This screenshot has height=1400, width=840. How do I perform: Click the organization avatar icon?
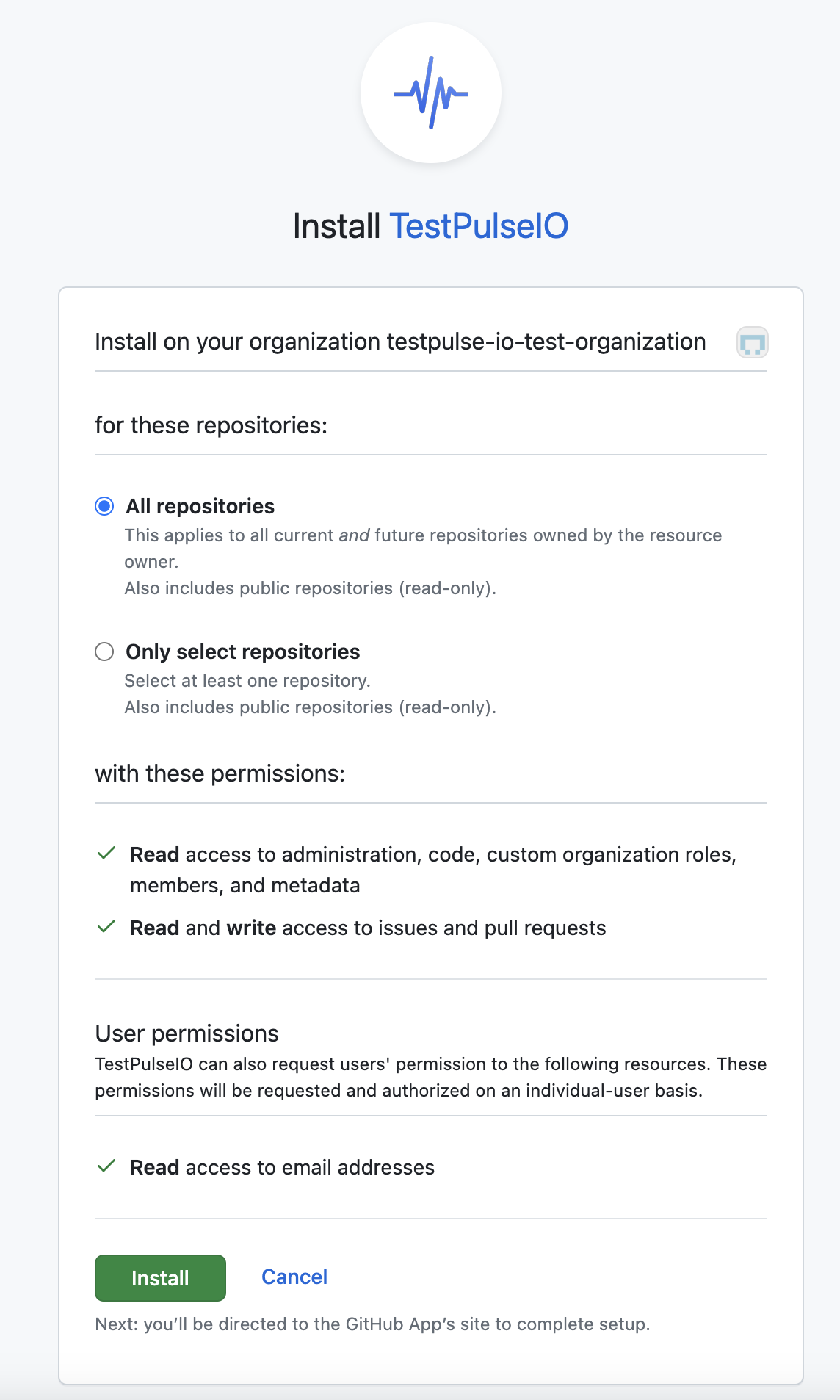pyautogui.click(x=753, y=342)
